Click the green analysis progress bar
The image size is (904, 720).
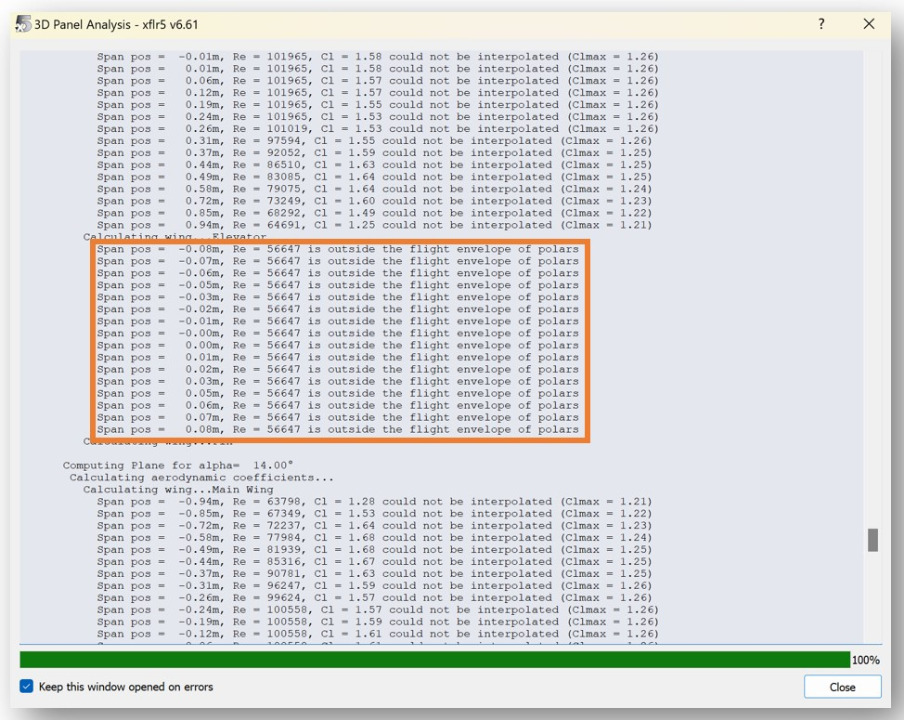434,660
